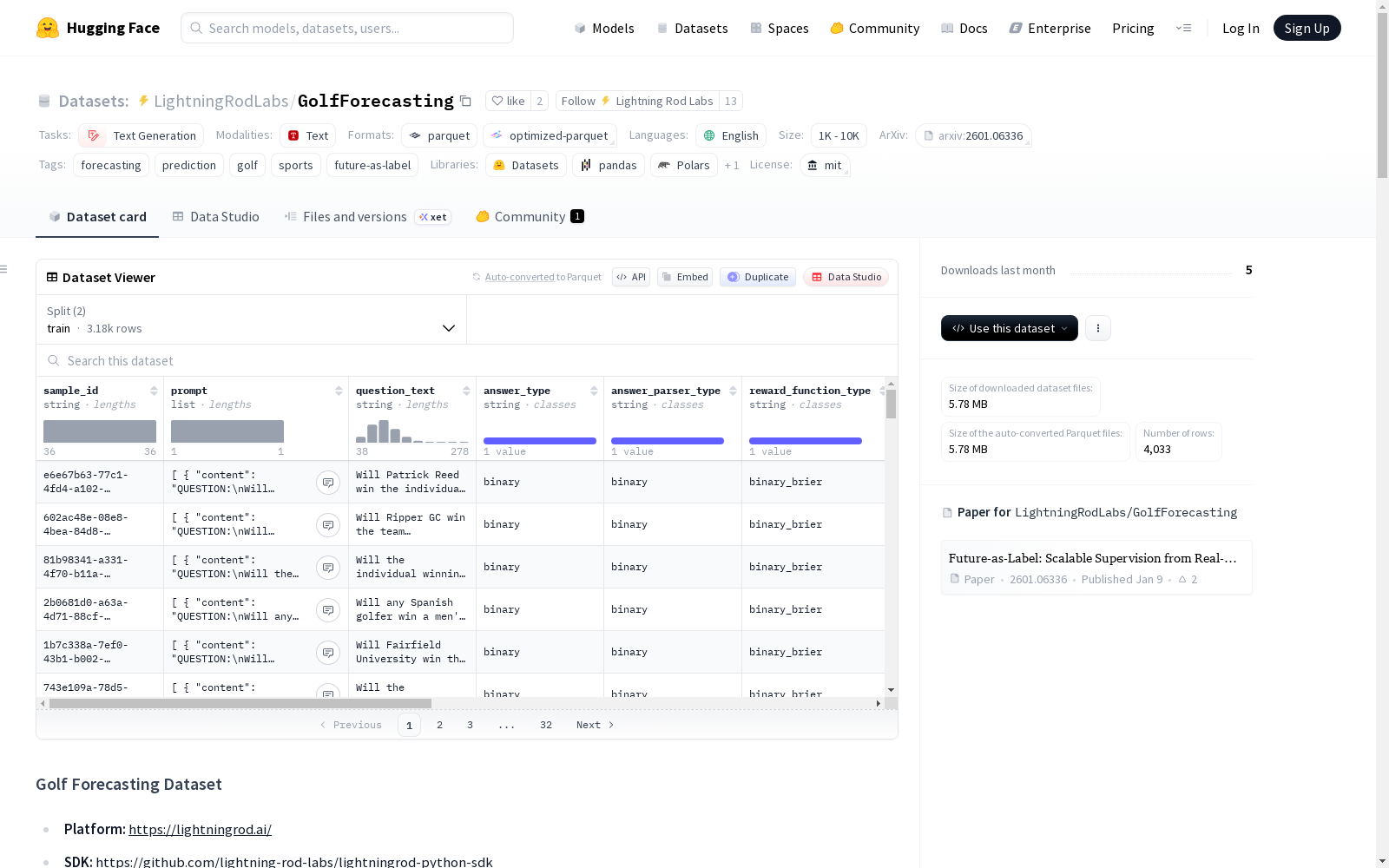Open chat view for Patrick Reed prompt row
This screenshot has width=1389, height=868.
(328, 483)
